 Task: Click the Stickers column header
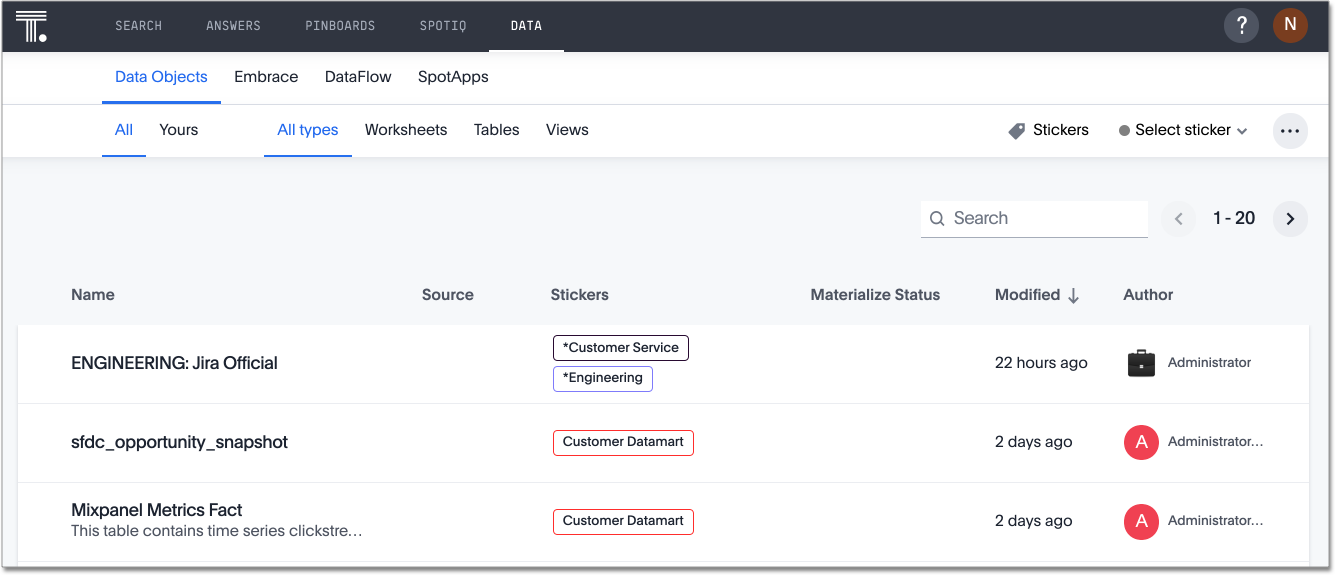[x=580, y=295]
